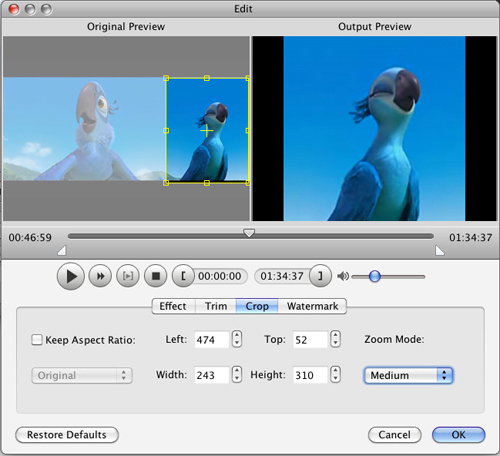This screenshot has width=500, height=456.
Task: Click the Left value input field
Action: tap(212, 339)
